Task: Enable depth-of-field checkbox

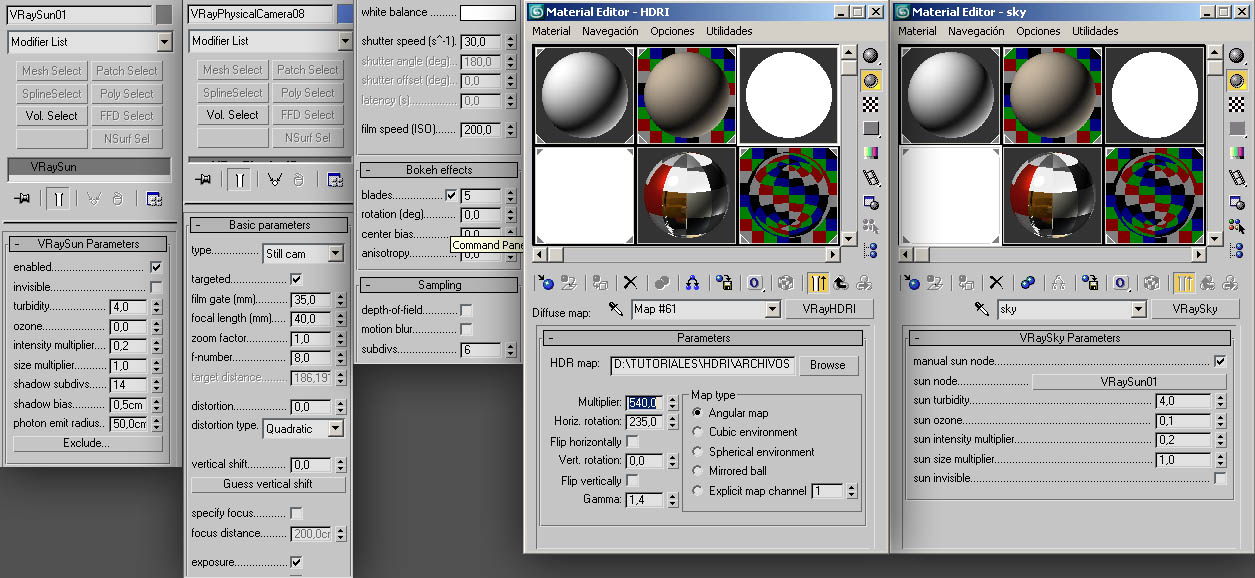Action: 466,310
